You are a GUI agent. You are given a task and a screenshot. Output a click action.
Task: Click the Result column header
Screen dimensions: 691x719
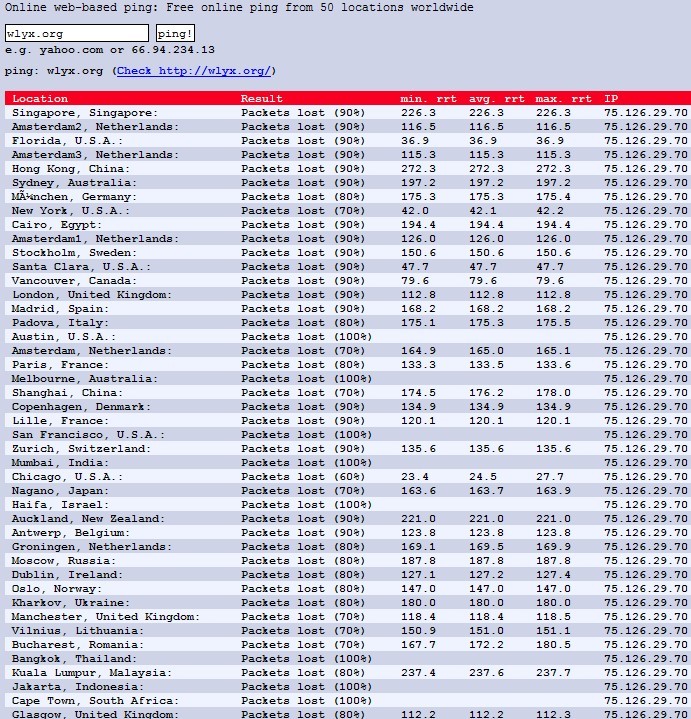coord(261,99)
